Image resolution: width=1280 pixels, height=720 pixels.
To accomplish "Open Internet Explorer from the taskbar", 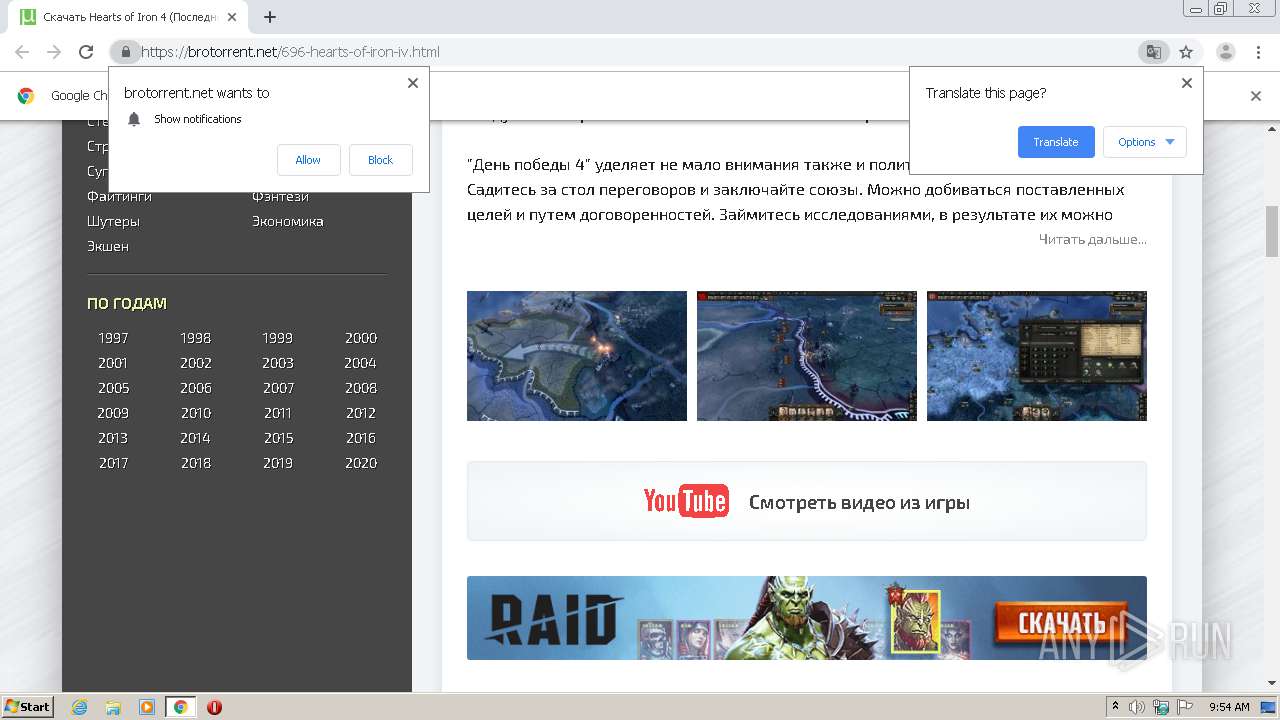I will [80, 707].
